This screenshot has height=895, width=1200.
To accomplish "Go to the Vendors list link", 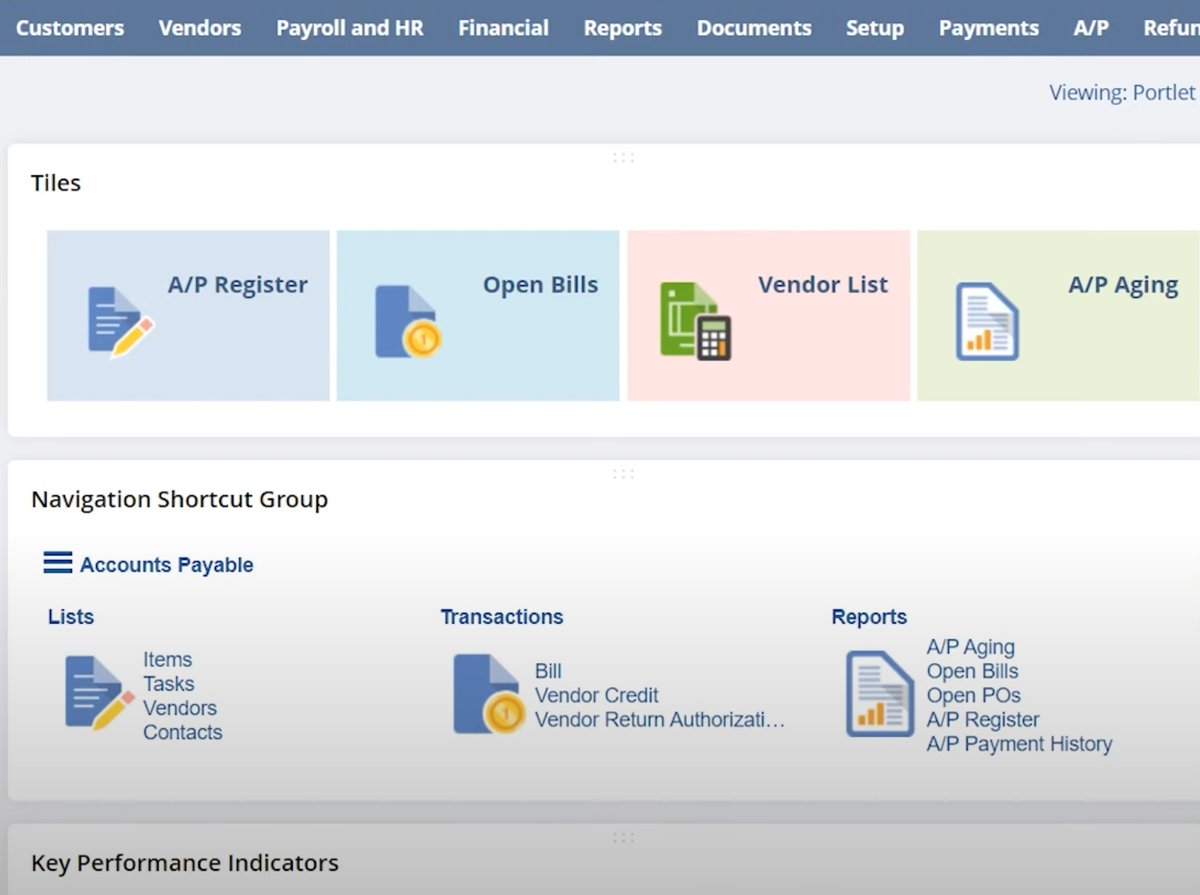I will [x=179, y=708].
